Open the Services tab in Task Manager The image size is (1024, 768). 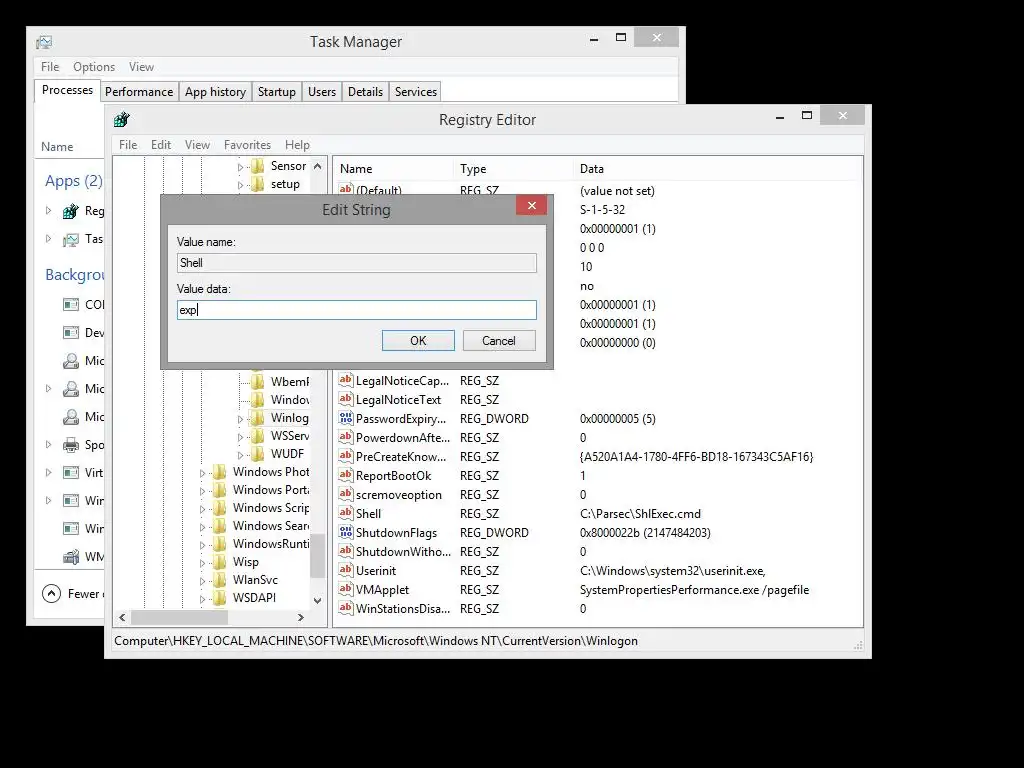click(x=415, y=92)
